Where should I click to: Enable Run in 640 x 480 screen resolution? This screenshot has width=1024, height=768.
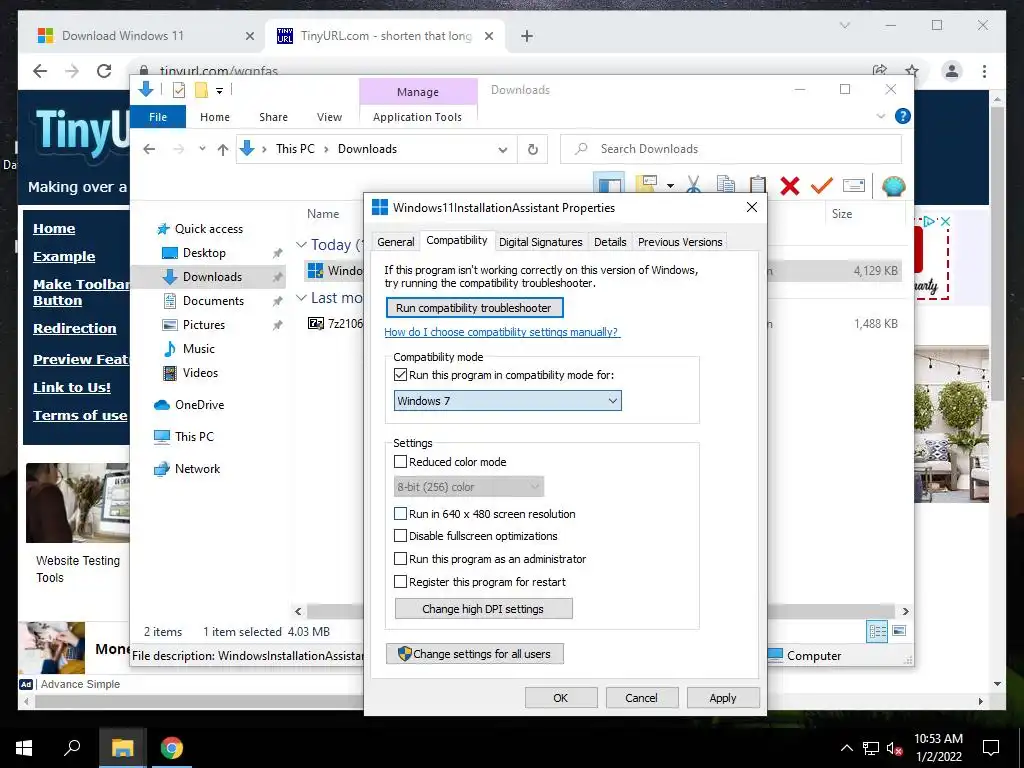tap(400, 514)
